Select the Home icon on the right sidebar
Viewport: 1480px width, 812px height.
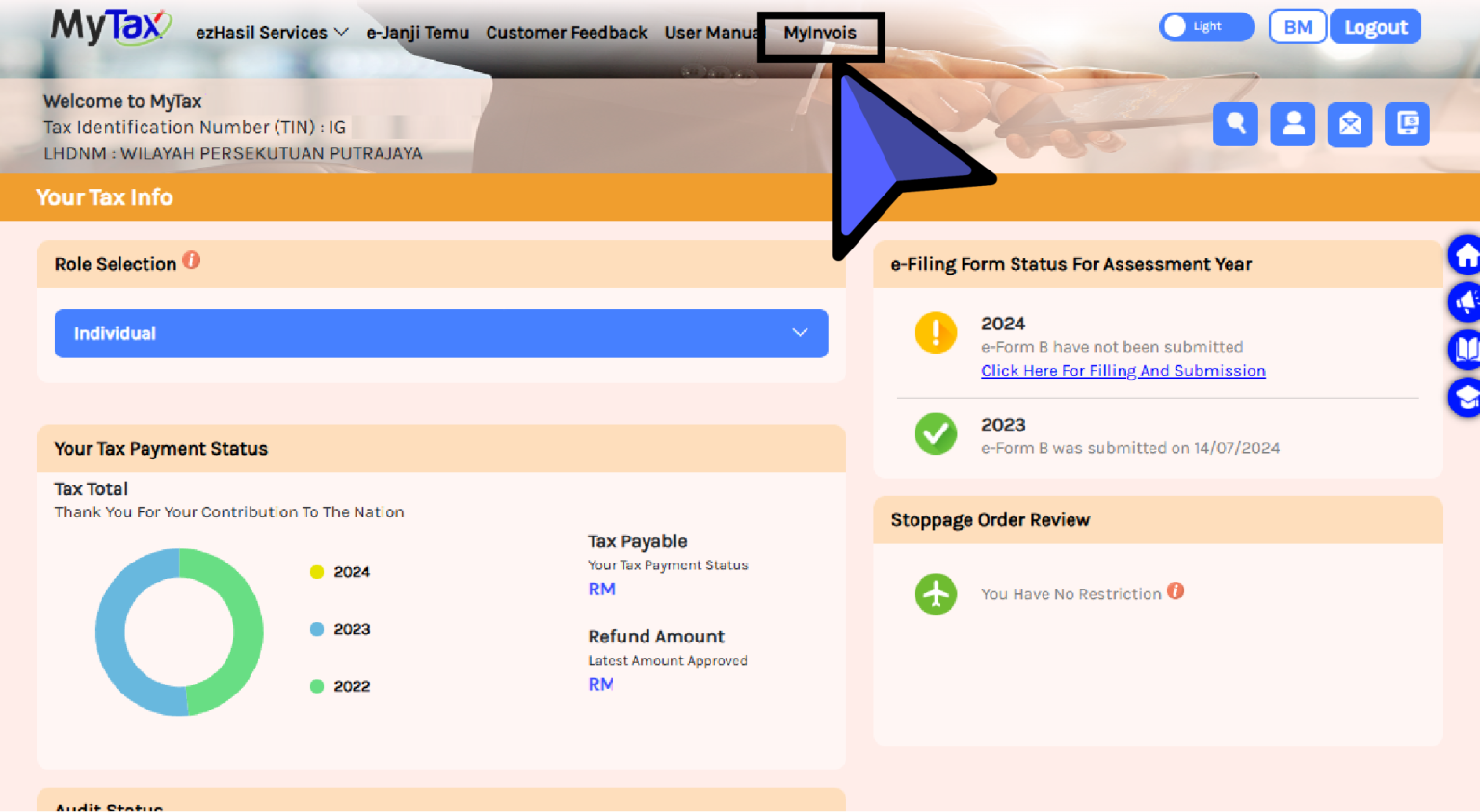tap(1467, 254)
